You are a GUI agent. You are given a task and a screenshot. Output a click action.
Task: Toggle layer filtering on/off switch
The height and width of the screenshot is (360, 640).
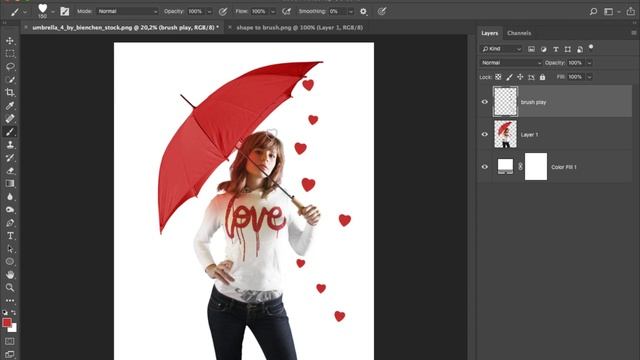591,48
